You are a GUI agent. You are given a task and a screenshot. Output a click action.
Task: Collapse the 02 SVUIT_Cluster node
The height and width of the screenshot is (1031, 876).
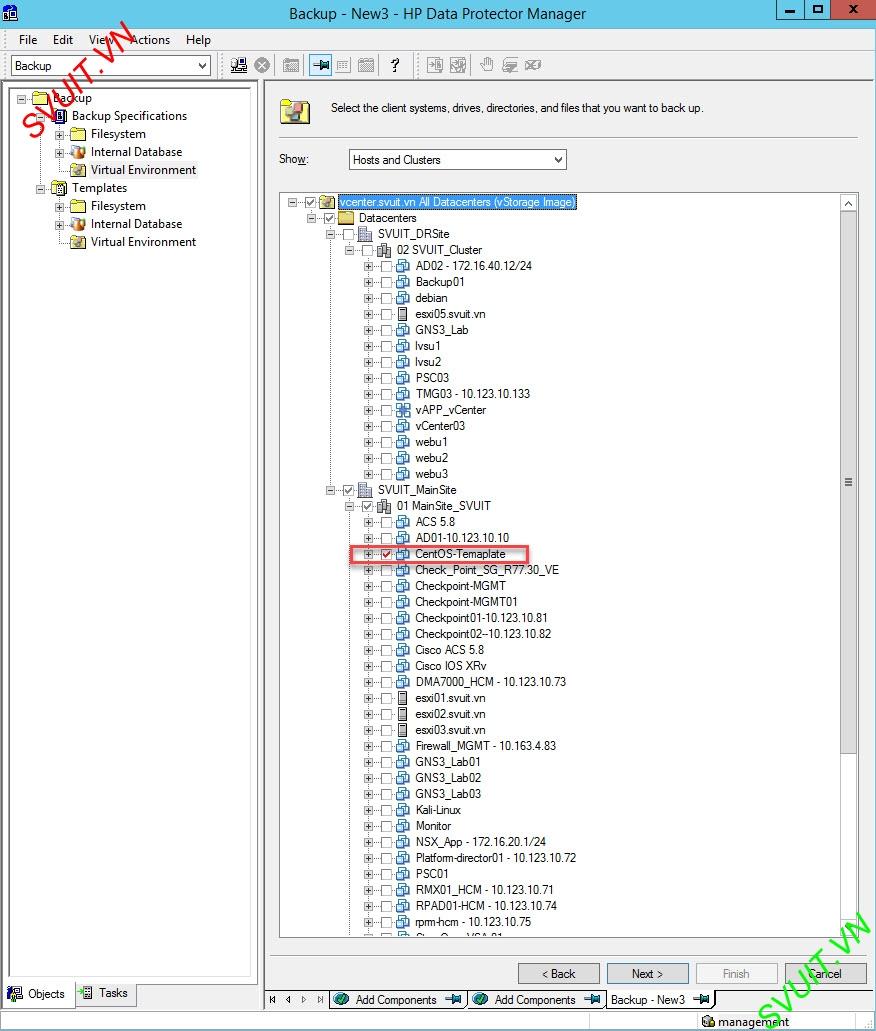pyautogui.click(x=349, y=250)
